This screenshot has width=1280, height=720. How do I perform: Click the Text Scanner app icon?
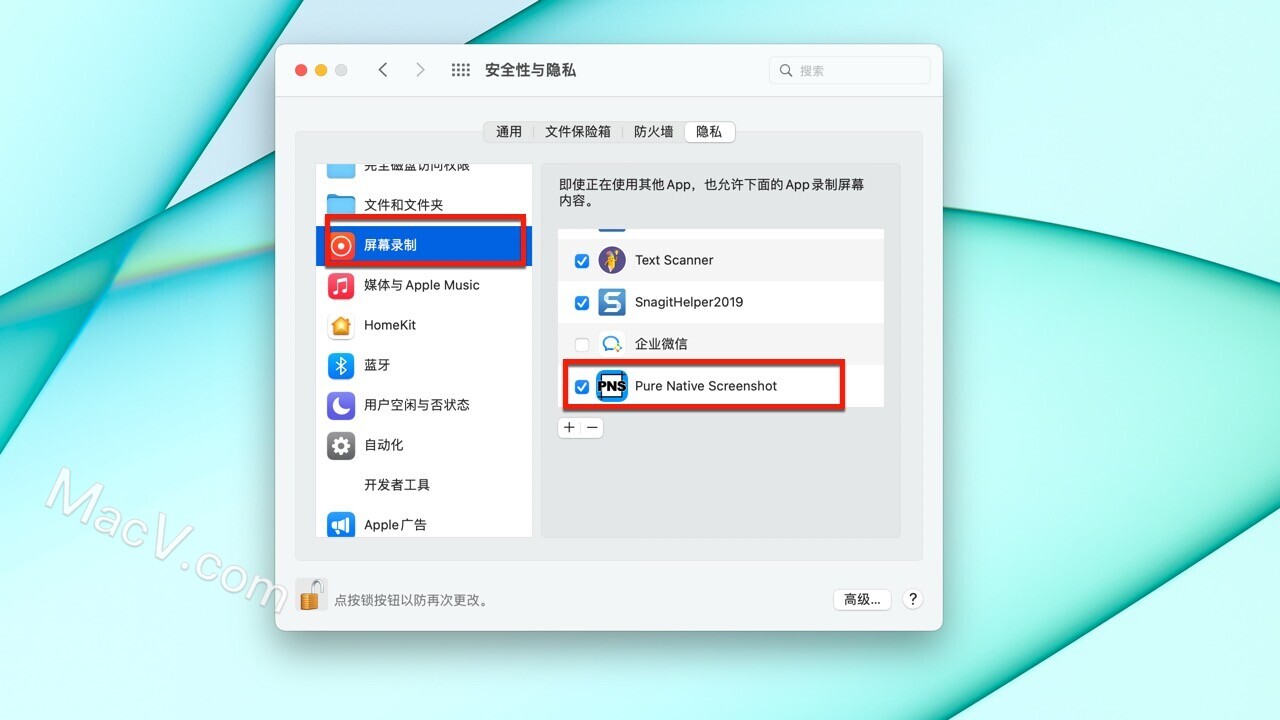pos(612,260)
